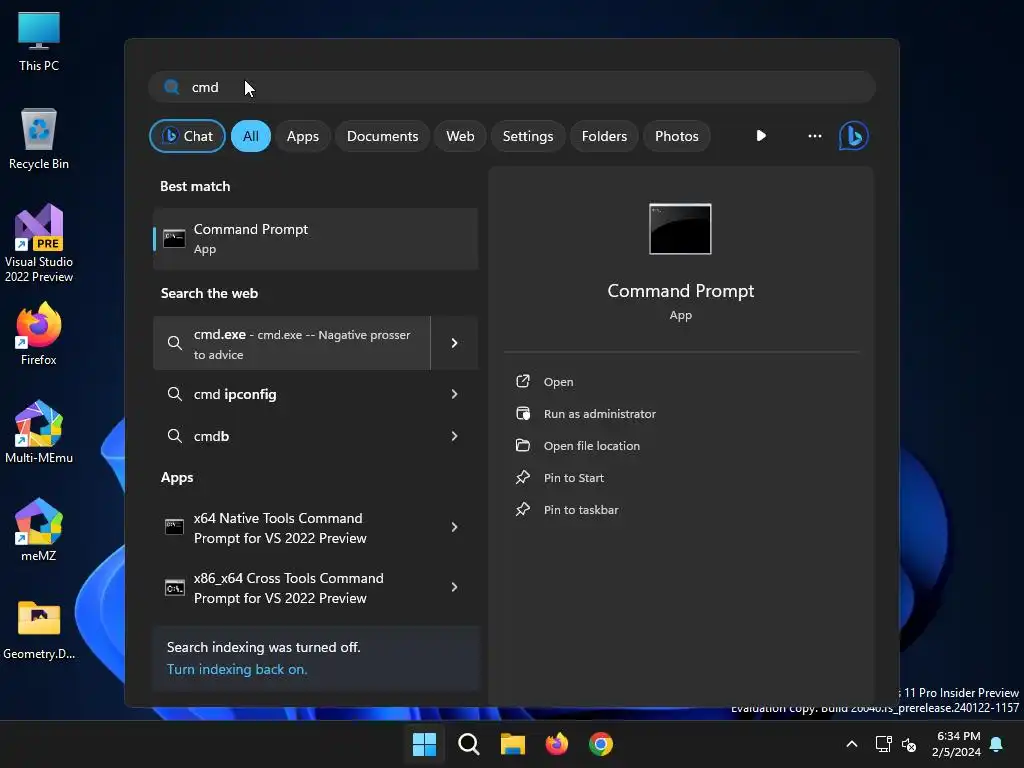The height and width of the screenshot is (768, 1024).
Task: Open the Multi-MEmu desktop shortcut
Action: [39, 432]
